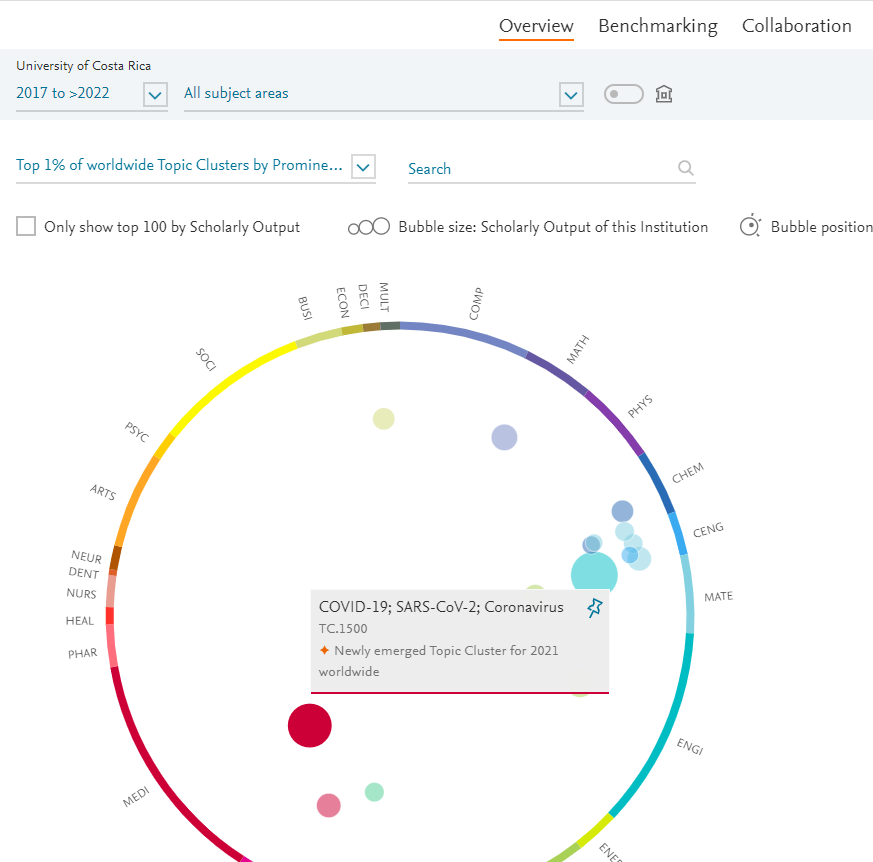Click the PSYC subject label

pyautogui.click(x=136, y=432)
